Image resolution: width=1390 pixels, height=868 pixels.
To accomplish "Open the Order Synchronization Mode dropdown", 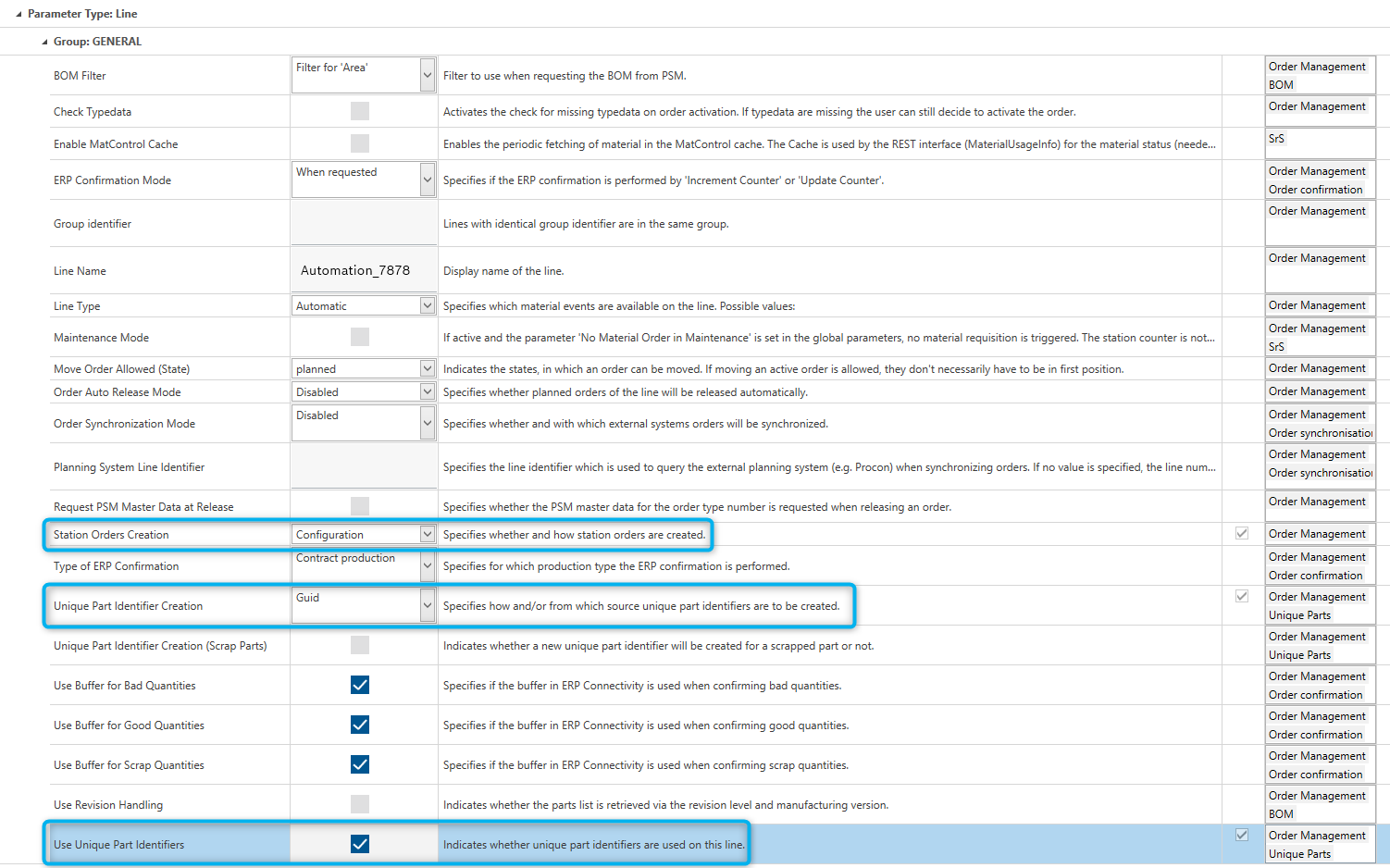I will pyautogui.click(x=427, y=422).
